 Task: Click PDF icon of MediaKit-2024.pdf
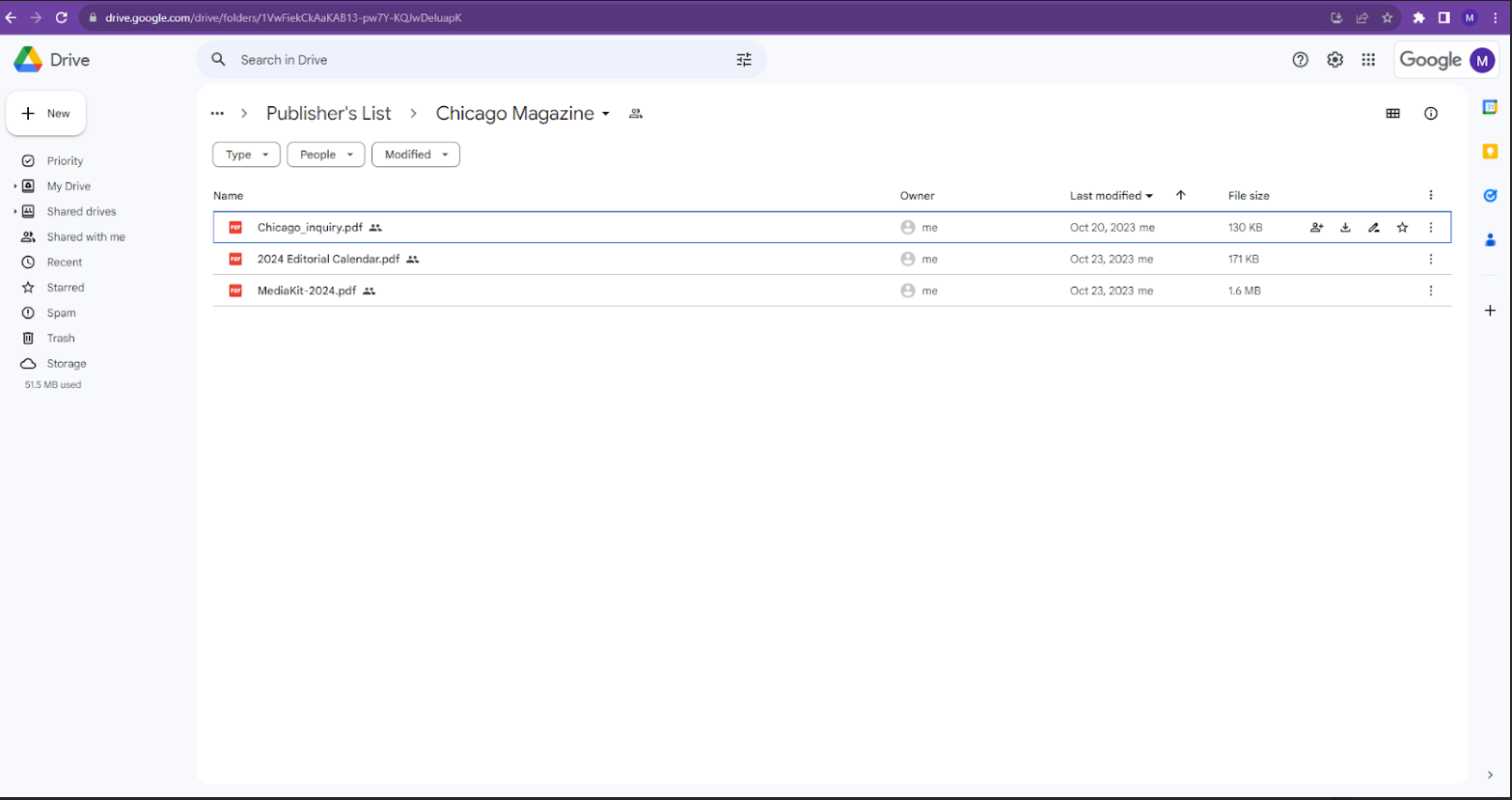(235, 290)
